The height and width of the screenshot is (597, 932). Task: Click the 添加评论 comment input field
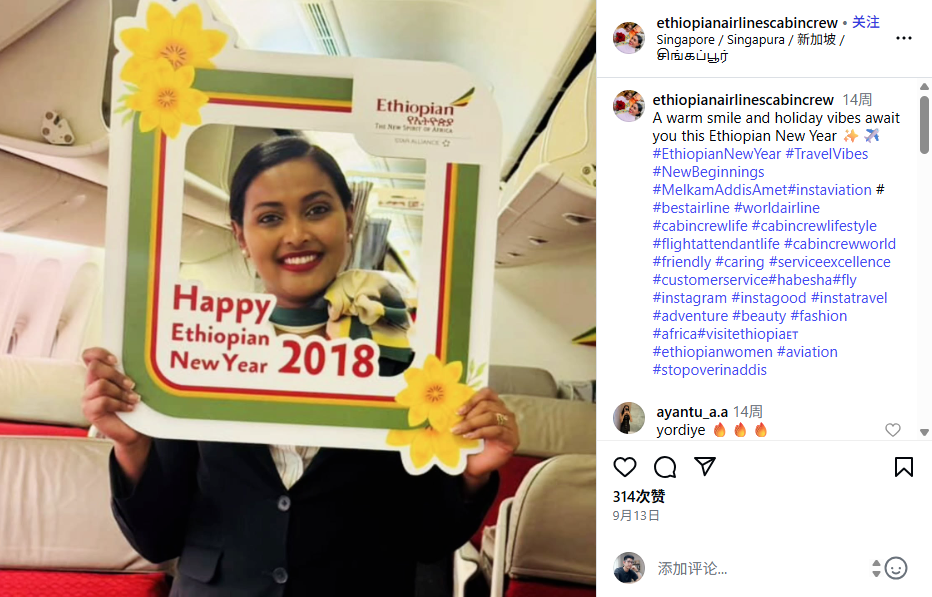coord(761,569)
